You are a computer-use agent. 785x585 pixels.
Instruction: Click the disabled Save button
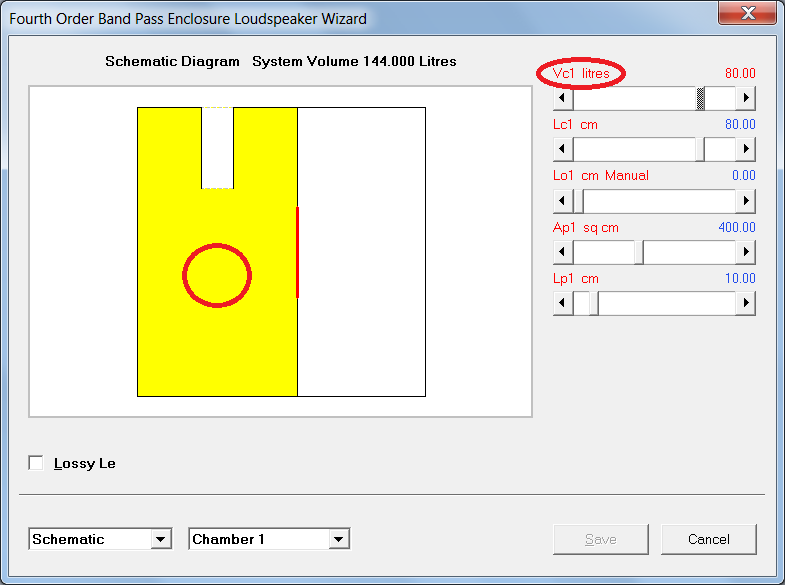pos(601,539)
